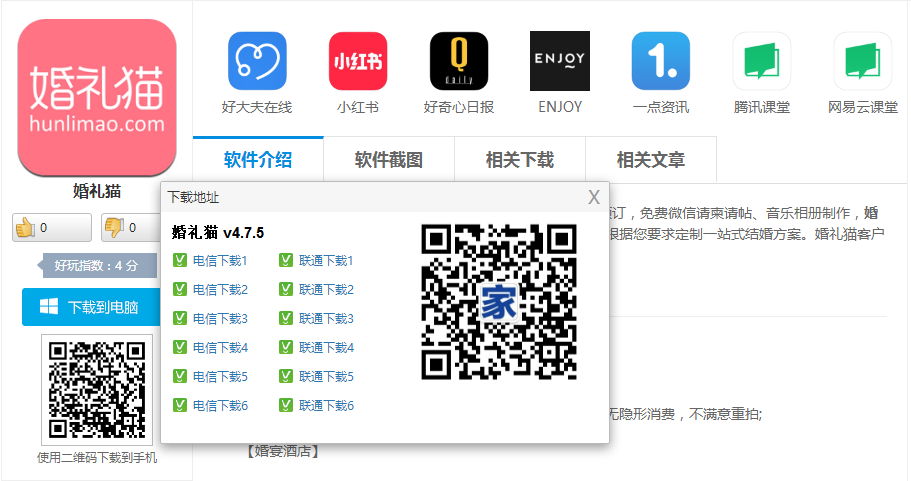Switch to the 相关下载 tab
911x481 pixels.
(x=520, y=159)
